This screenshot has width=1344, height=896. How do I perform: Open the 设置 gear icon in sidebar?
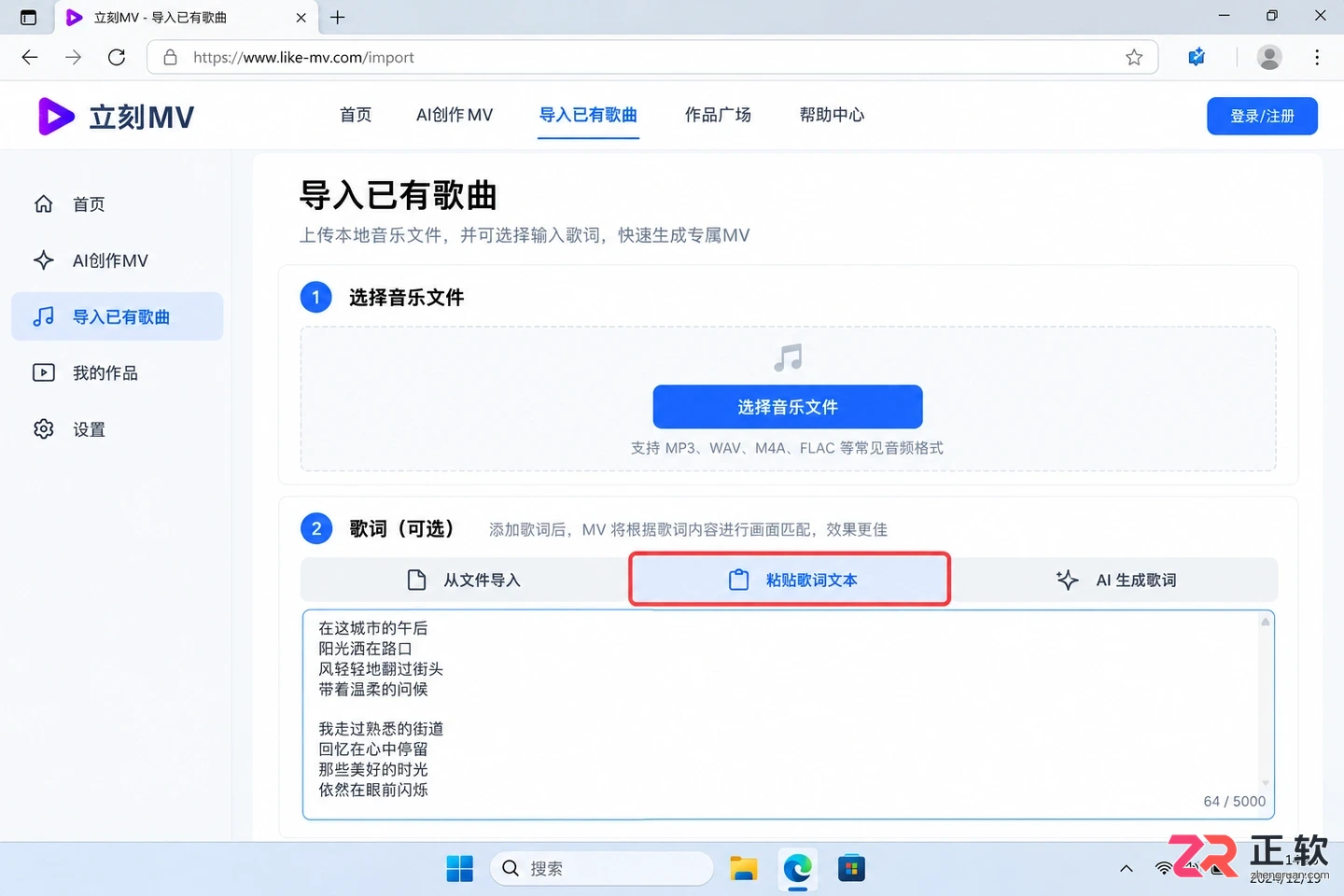point(44,429)
